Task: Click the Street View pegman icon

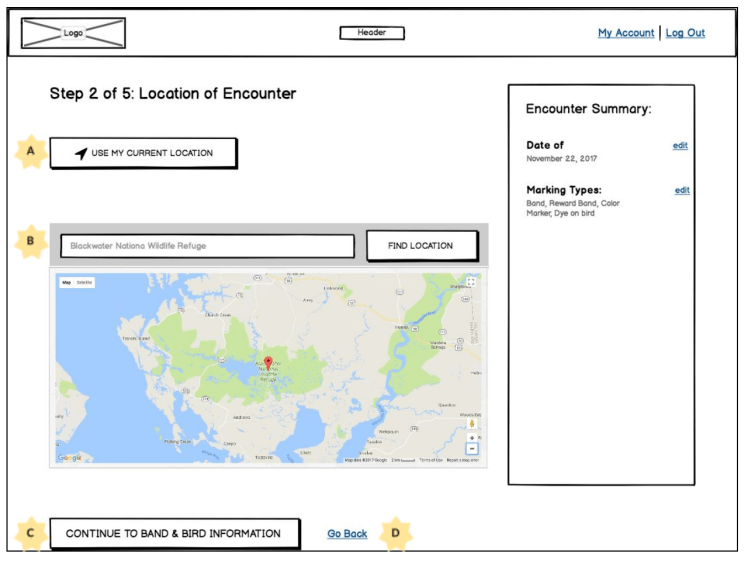Action: 472,424
